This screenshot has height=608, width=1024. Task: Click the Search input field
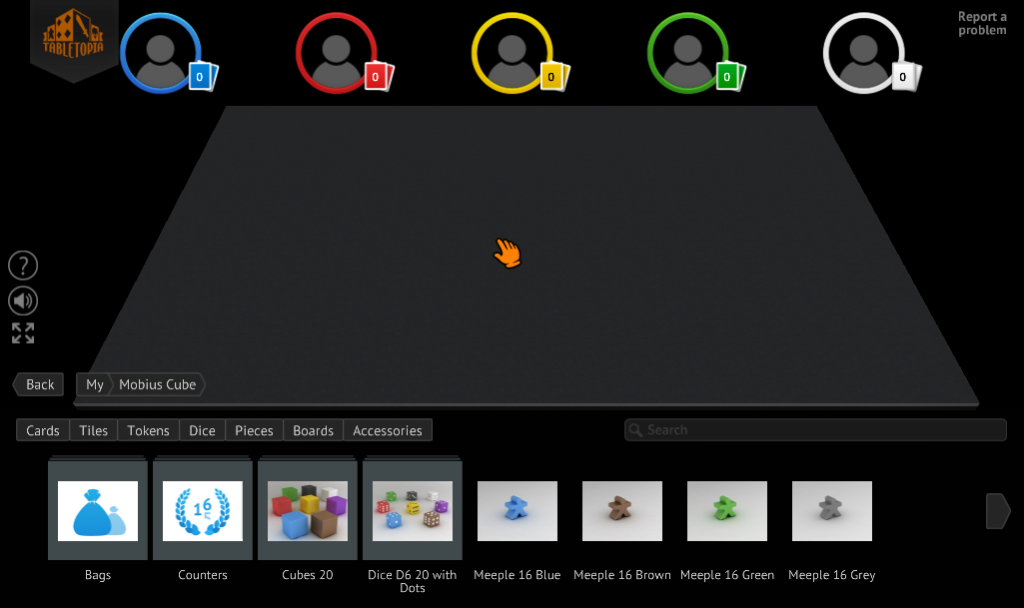click(x=815, y=430)
